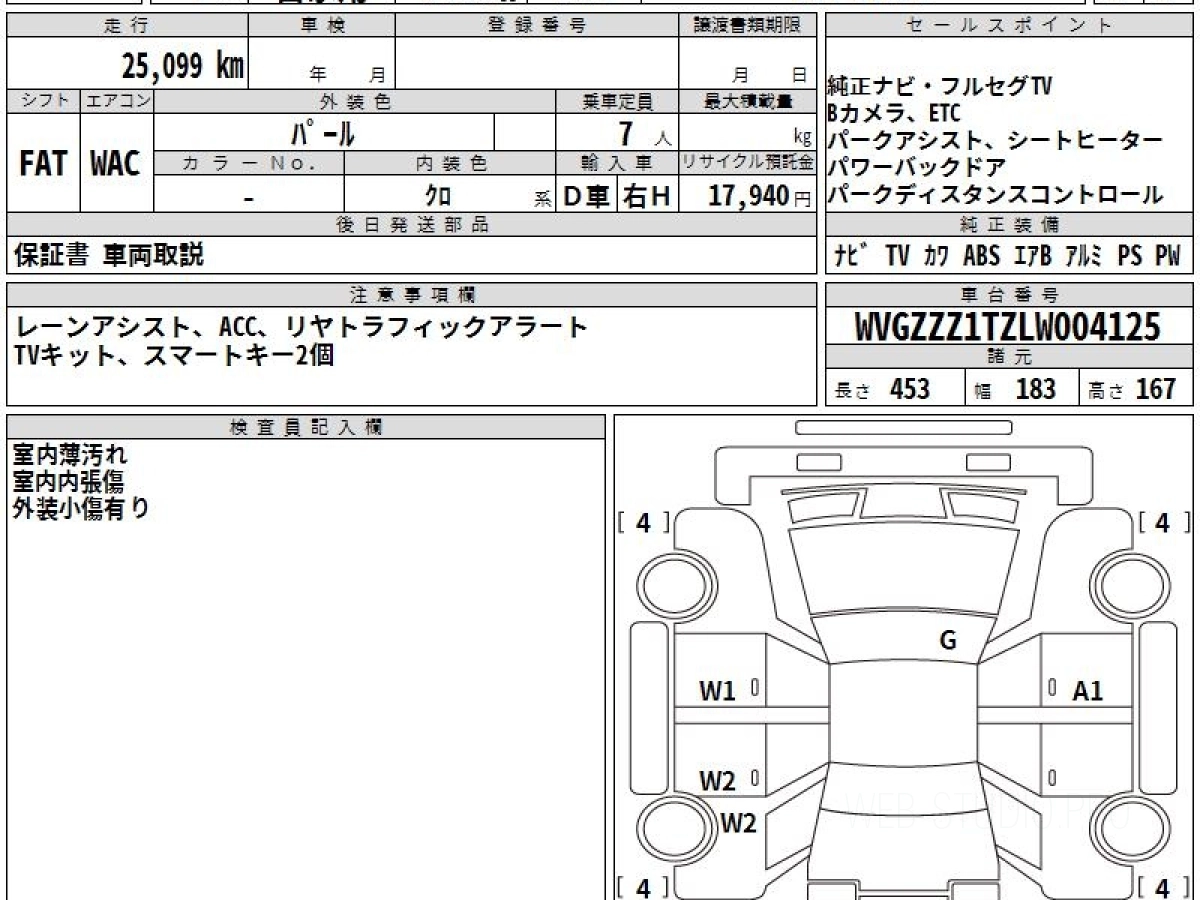Select the 登録番号 header cell

pyautogui.click(x=537, y=26)
